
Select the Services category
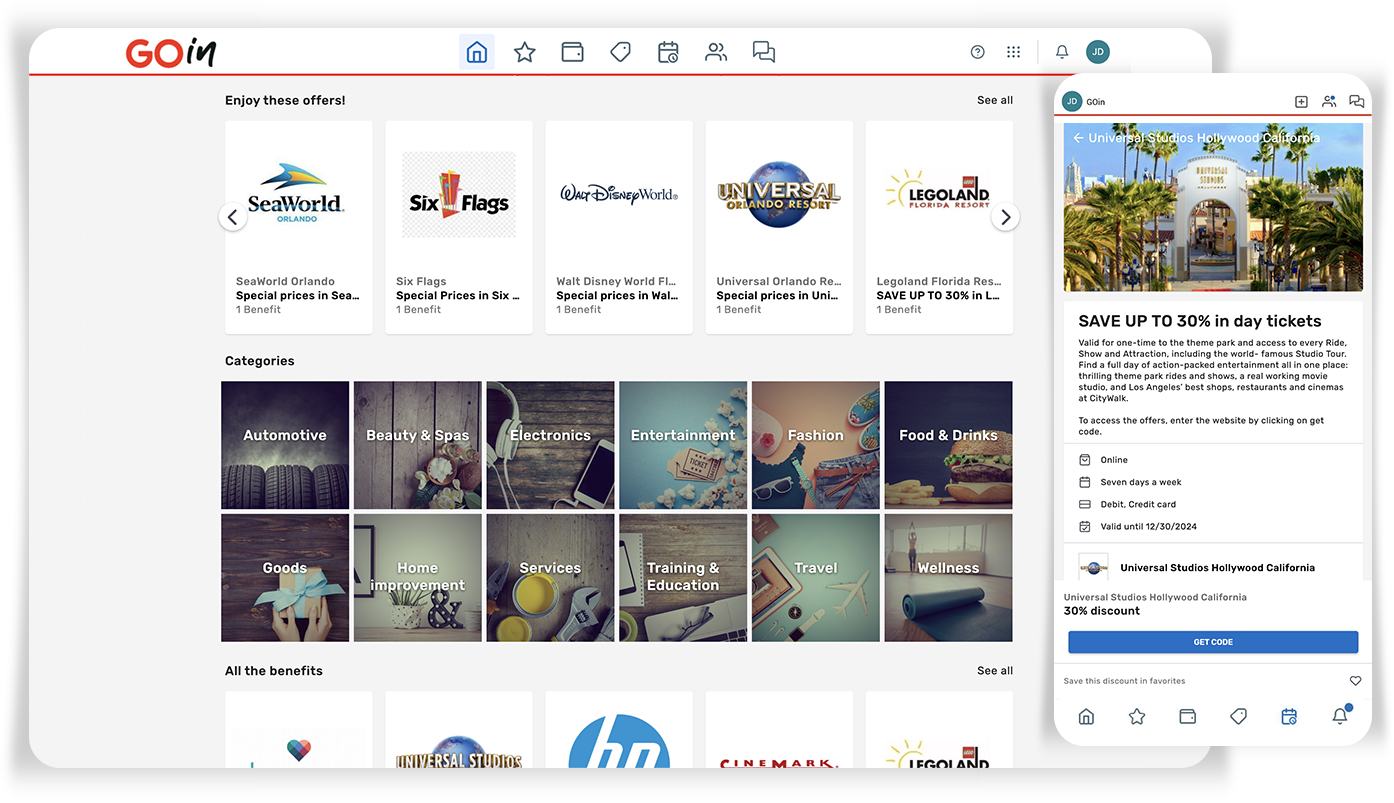pos(551,578)
